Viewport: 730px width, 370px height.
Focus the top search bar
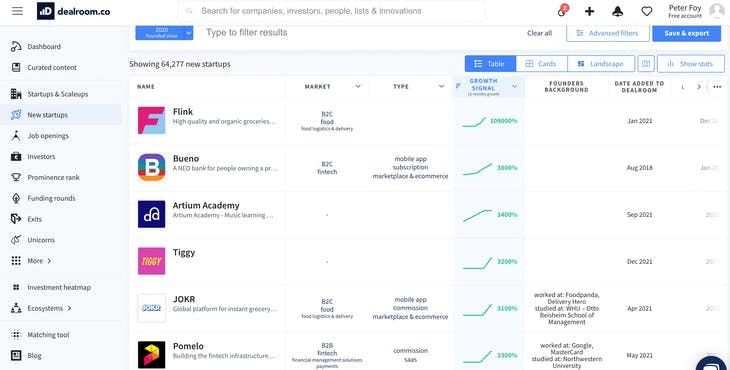(331, 11)
